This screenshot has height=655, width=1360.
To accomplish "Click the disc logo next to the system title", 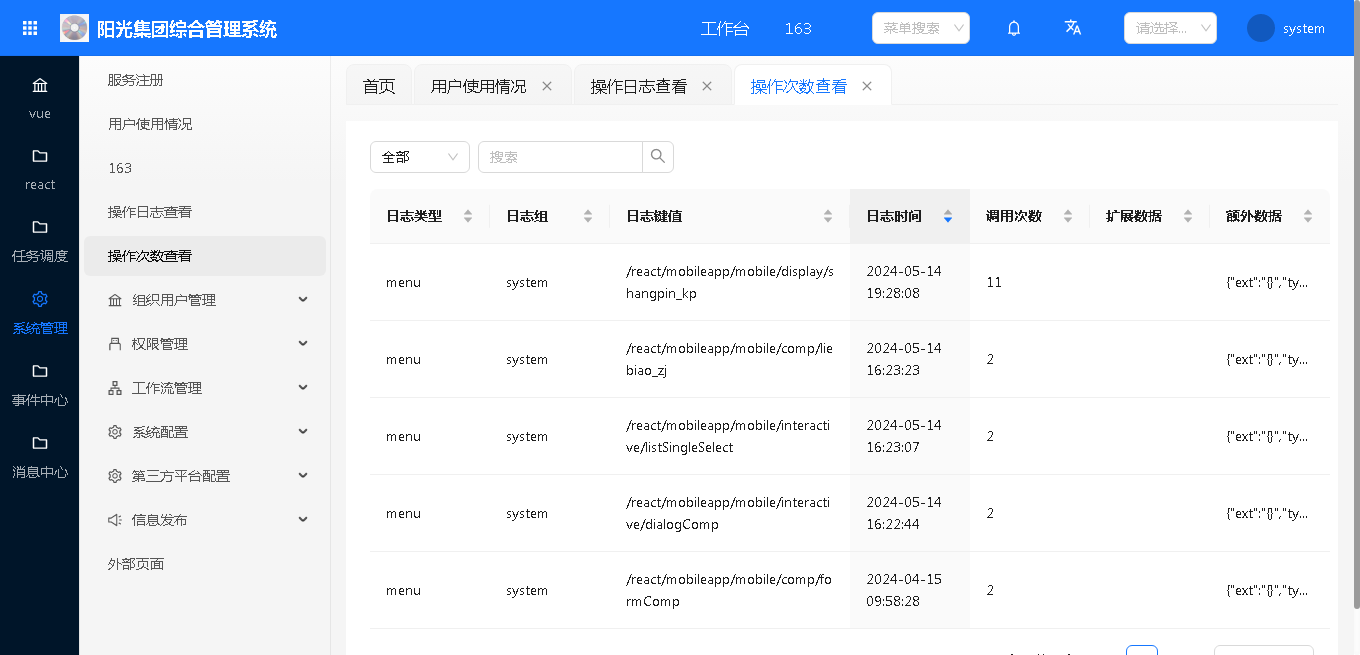I will tap(75, 28).
